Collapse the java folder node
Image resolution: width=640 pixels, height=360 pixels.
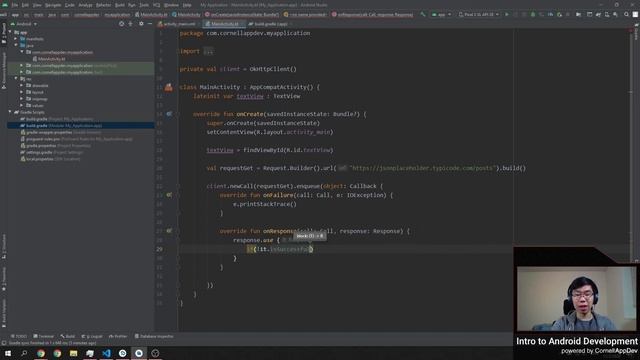(x=16, y=45)
